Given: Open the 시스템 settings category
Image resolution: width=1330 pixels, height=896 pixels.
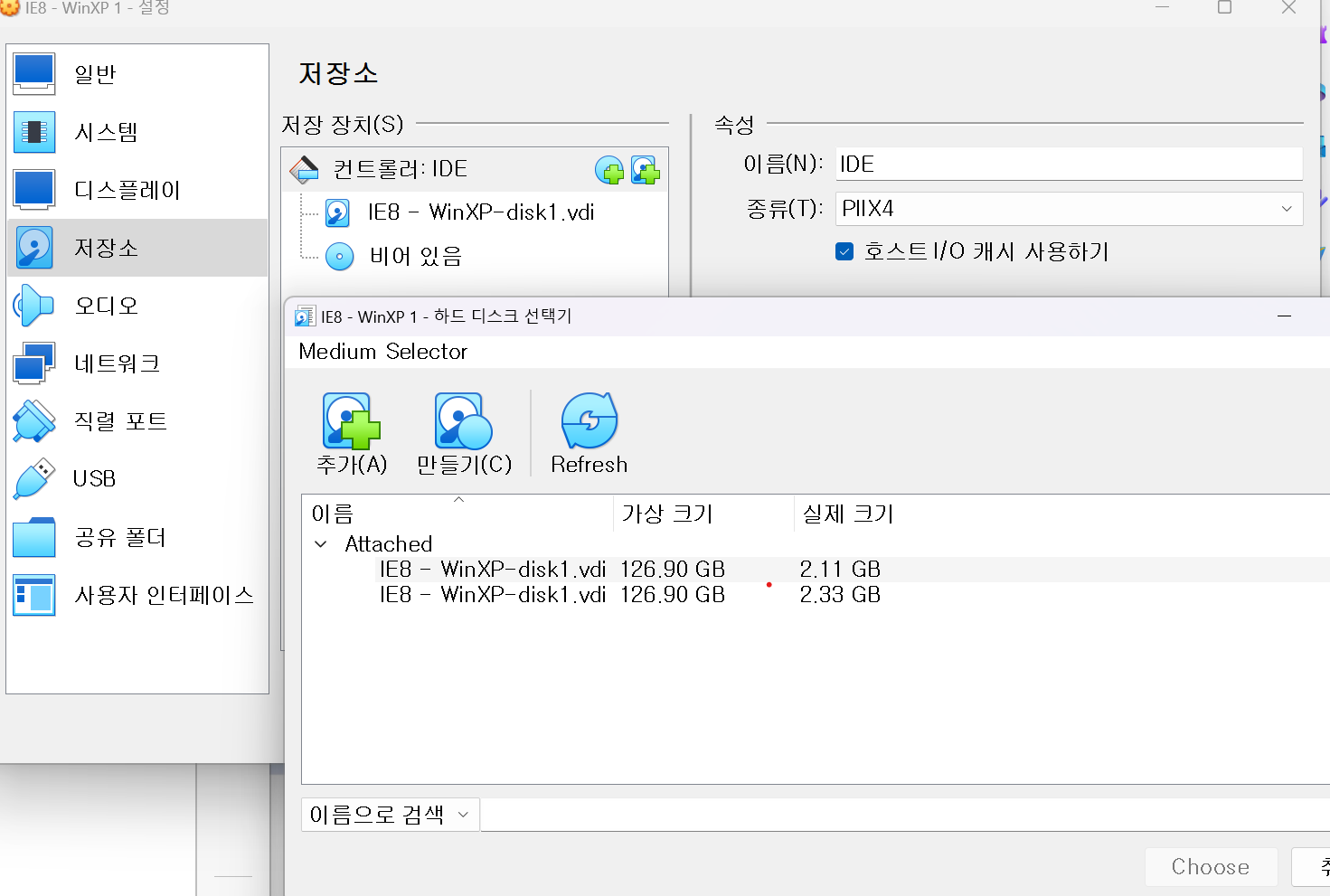Looking at the screenshot, I should [x=137, y=132].
